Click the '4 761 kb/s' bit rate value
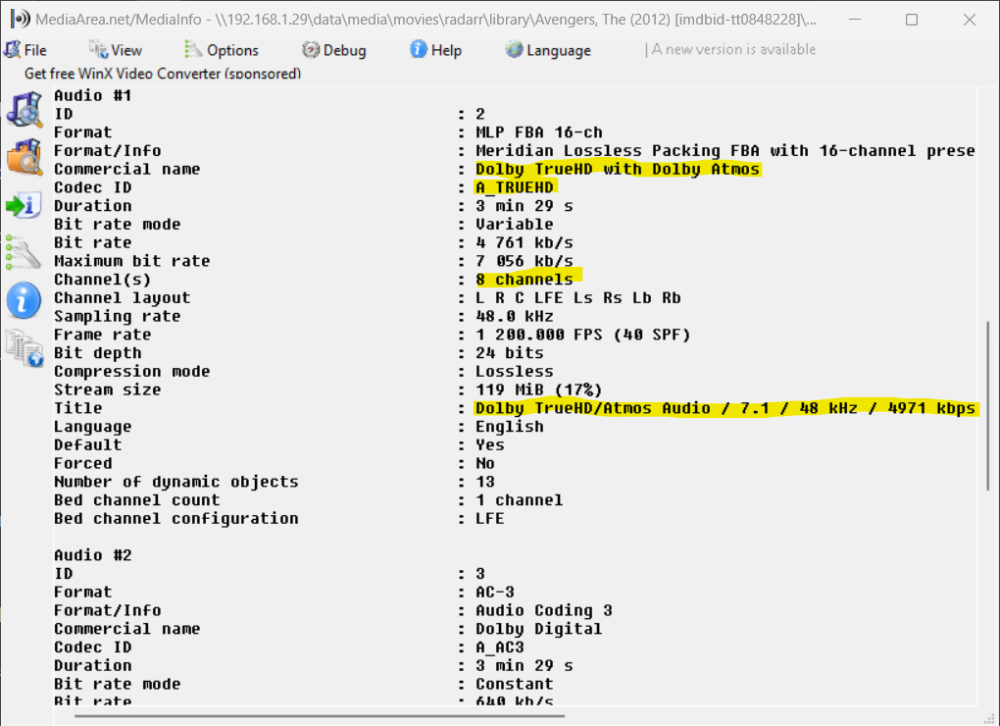Image resolution: width=1000 pixels, height=726 pixels. [x=524, y=242]
